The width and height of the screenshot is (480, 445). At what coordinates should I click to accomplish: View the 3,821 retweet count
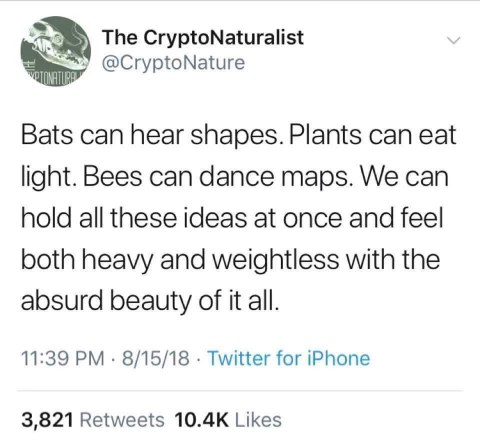[47, 420]
